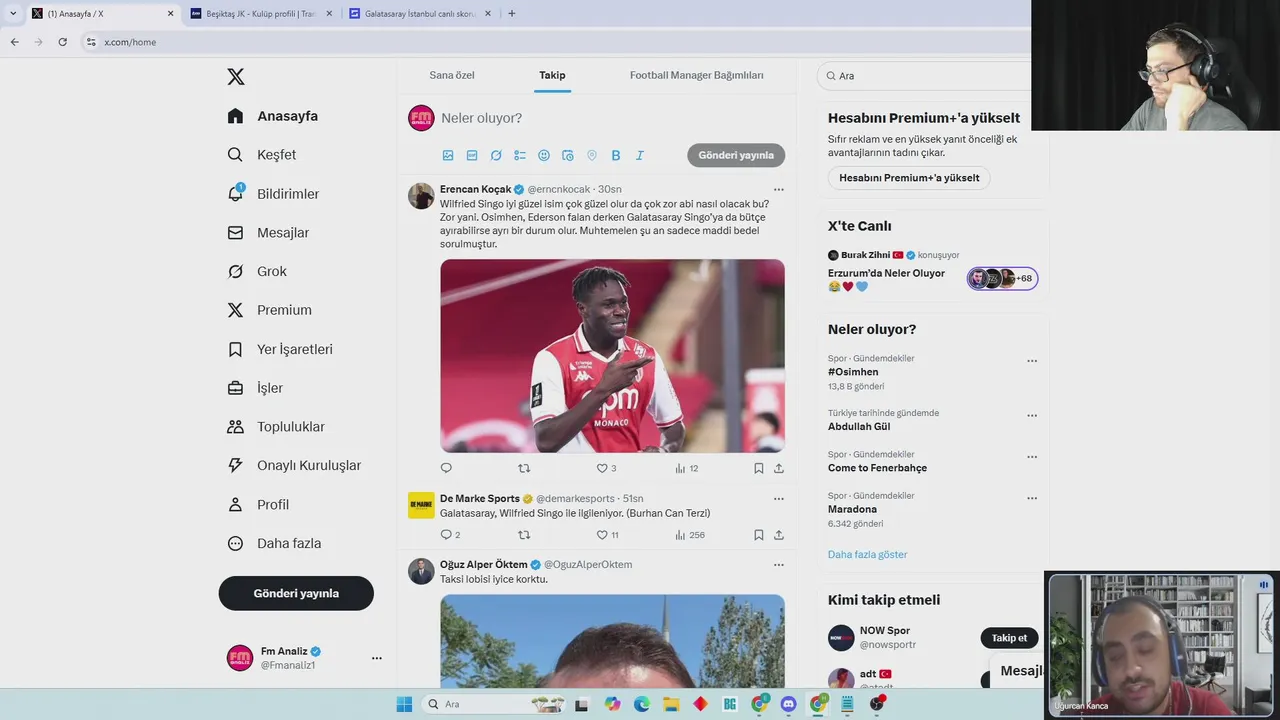This screenshot has width=1280, height=720.
Task: Reply to De Marke Sports post
Action: click(x=446, y=535)
